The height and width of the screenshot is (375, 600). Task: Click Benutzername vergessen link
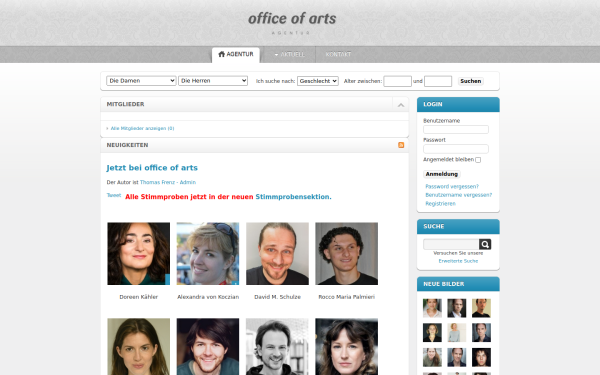(458, 195)
